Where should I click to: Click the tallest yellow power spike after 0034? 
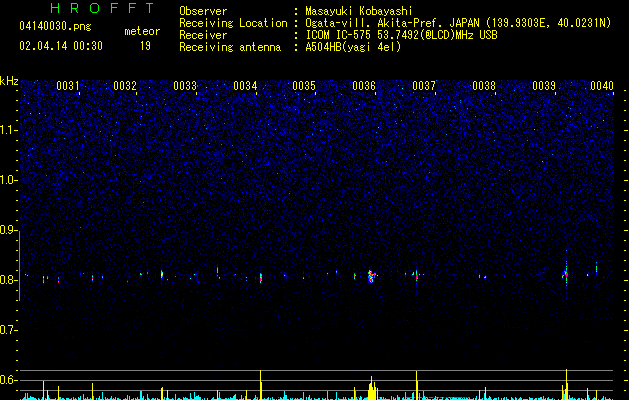[x=261, y=385]
